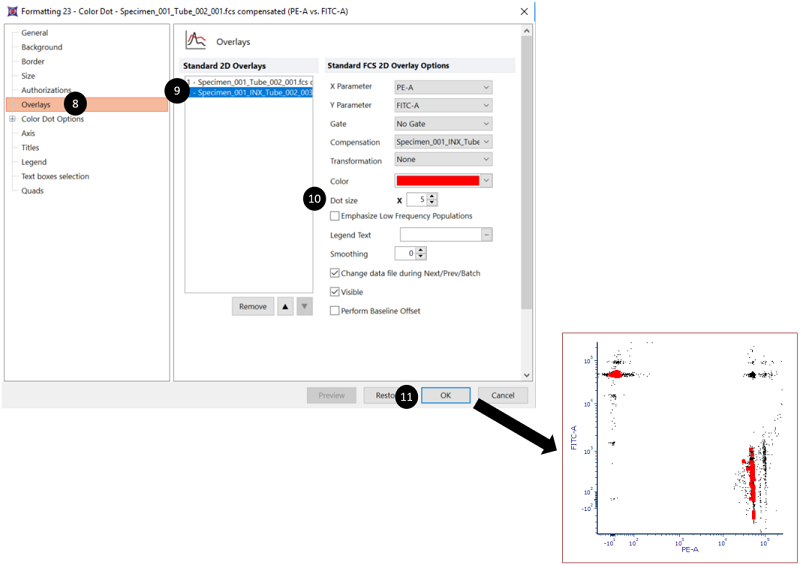Open the Y Parameter dropdown

tap(443, 105)
